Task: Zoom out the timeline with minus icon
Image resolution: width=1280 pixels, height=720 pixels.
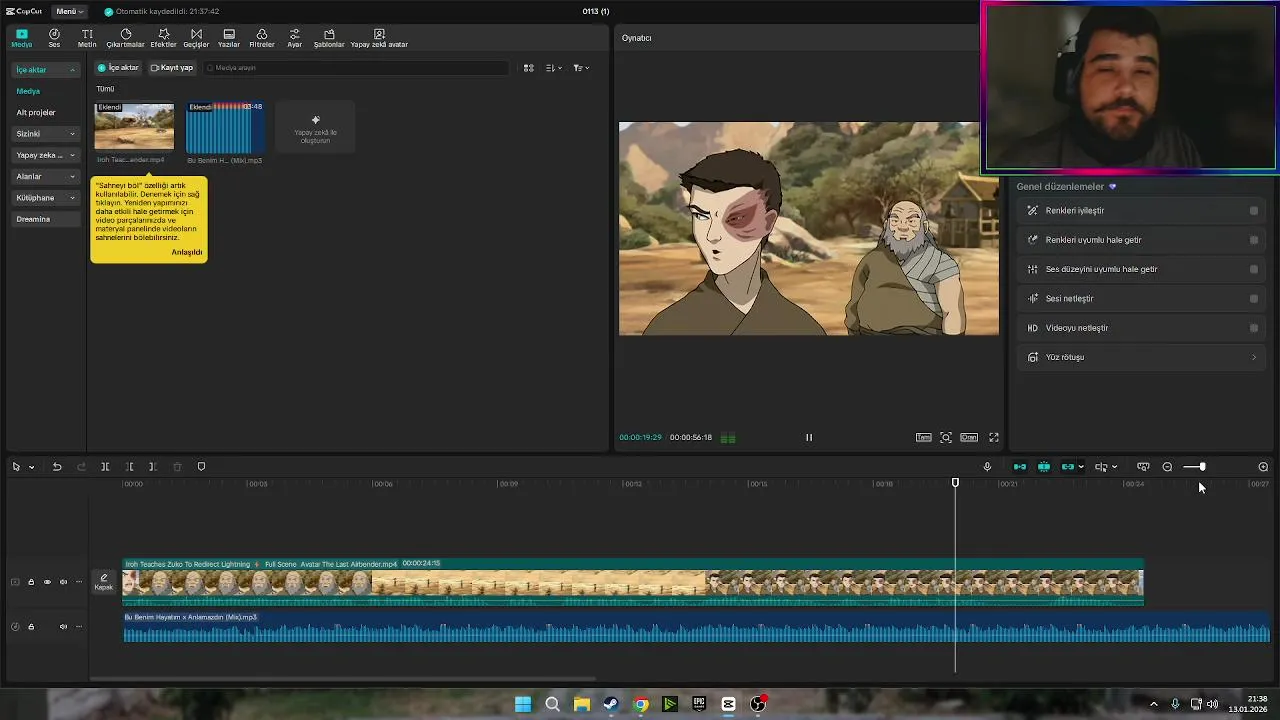Action: click(x=1167, y=467)
